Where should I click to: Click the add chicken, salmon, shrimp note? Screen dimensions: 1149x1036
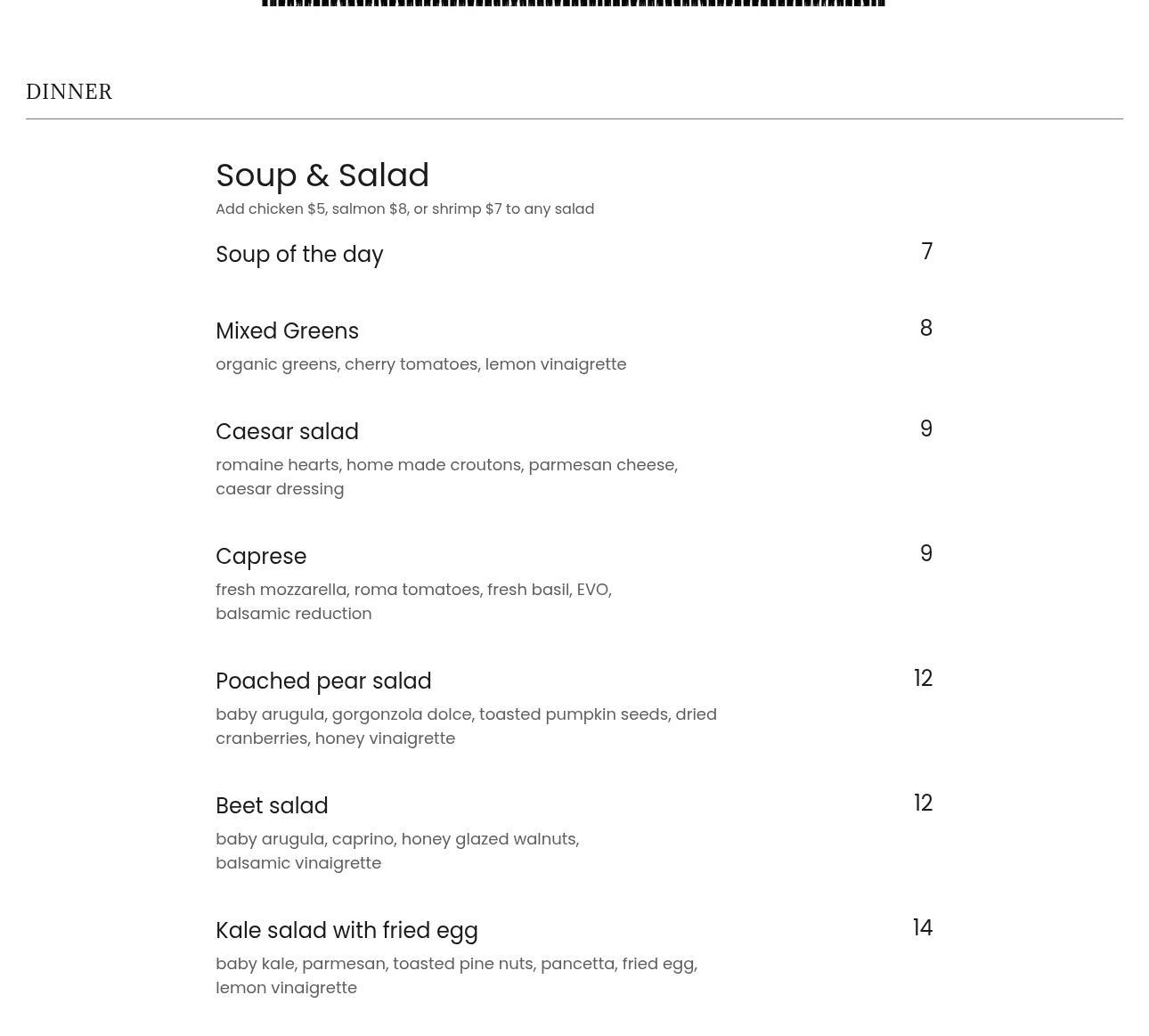[404, 209]
